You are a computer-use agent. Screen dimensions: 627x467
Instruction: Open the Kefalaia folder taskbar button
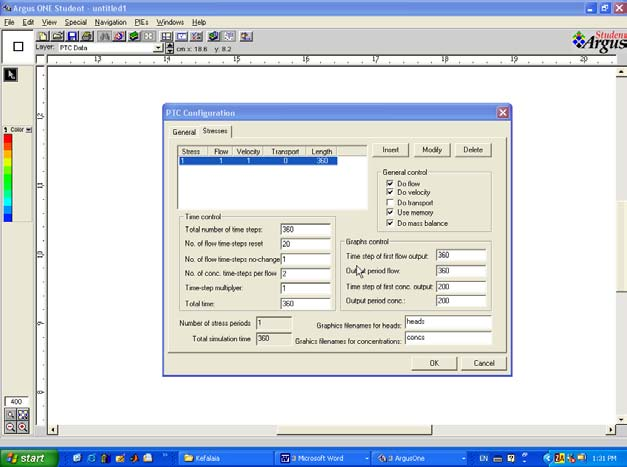coord(226,458)
